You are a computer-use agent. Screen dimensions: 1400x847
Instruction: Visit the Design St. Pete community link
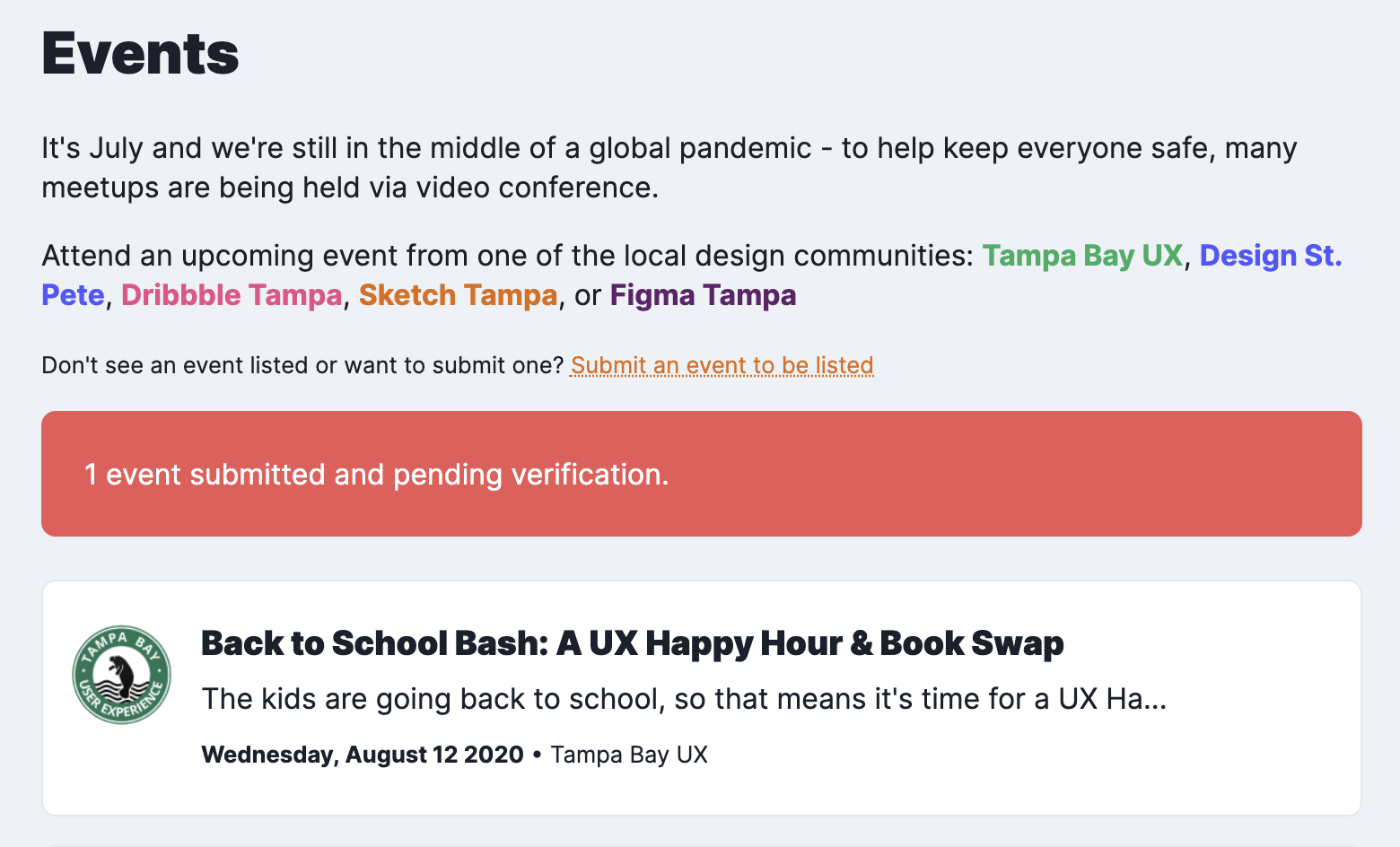click(x=1270, y=256)
